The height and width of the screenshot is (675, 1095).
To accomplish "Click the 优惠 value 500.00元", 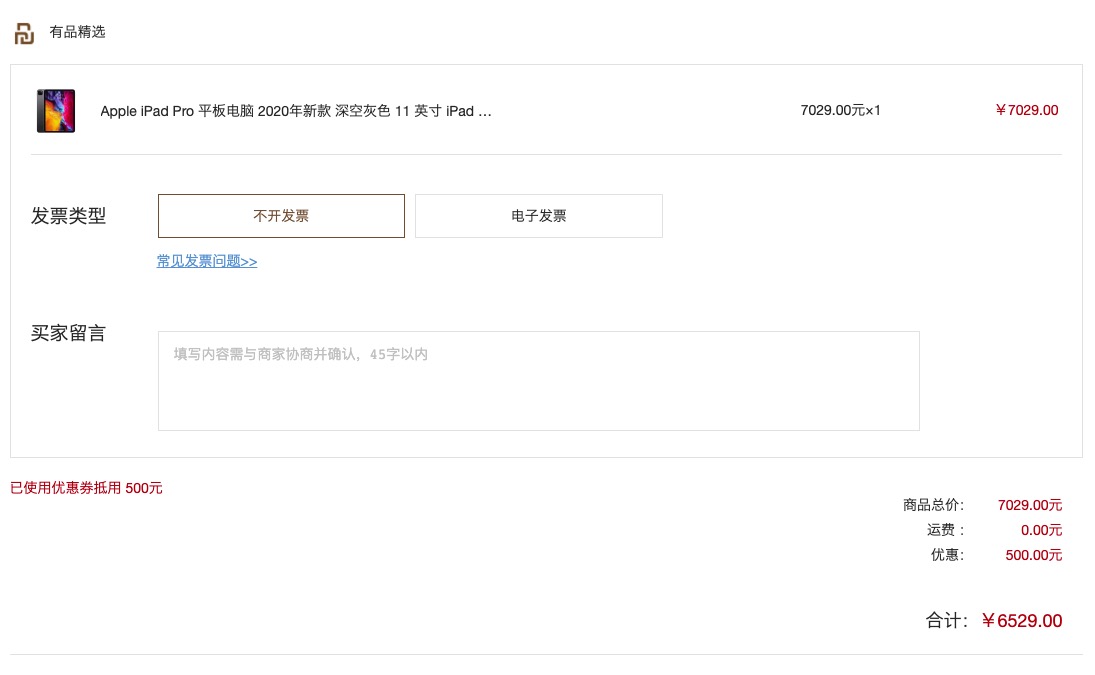I will (1034, 555).
